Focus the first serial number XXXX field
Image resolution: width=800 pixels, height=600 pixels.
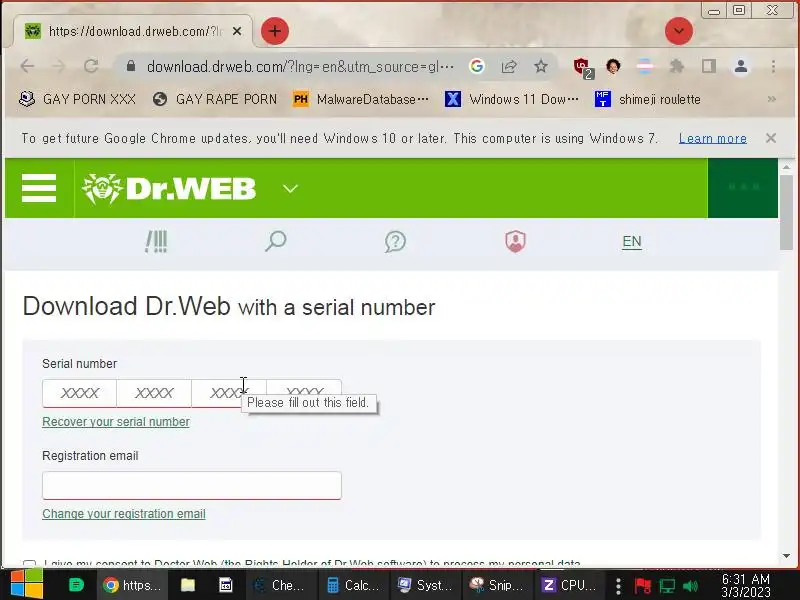80,393
